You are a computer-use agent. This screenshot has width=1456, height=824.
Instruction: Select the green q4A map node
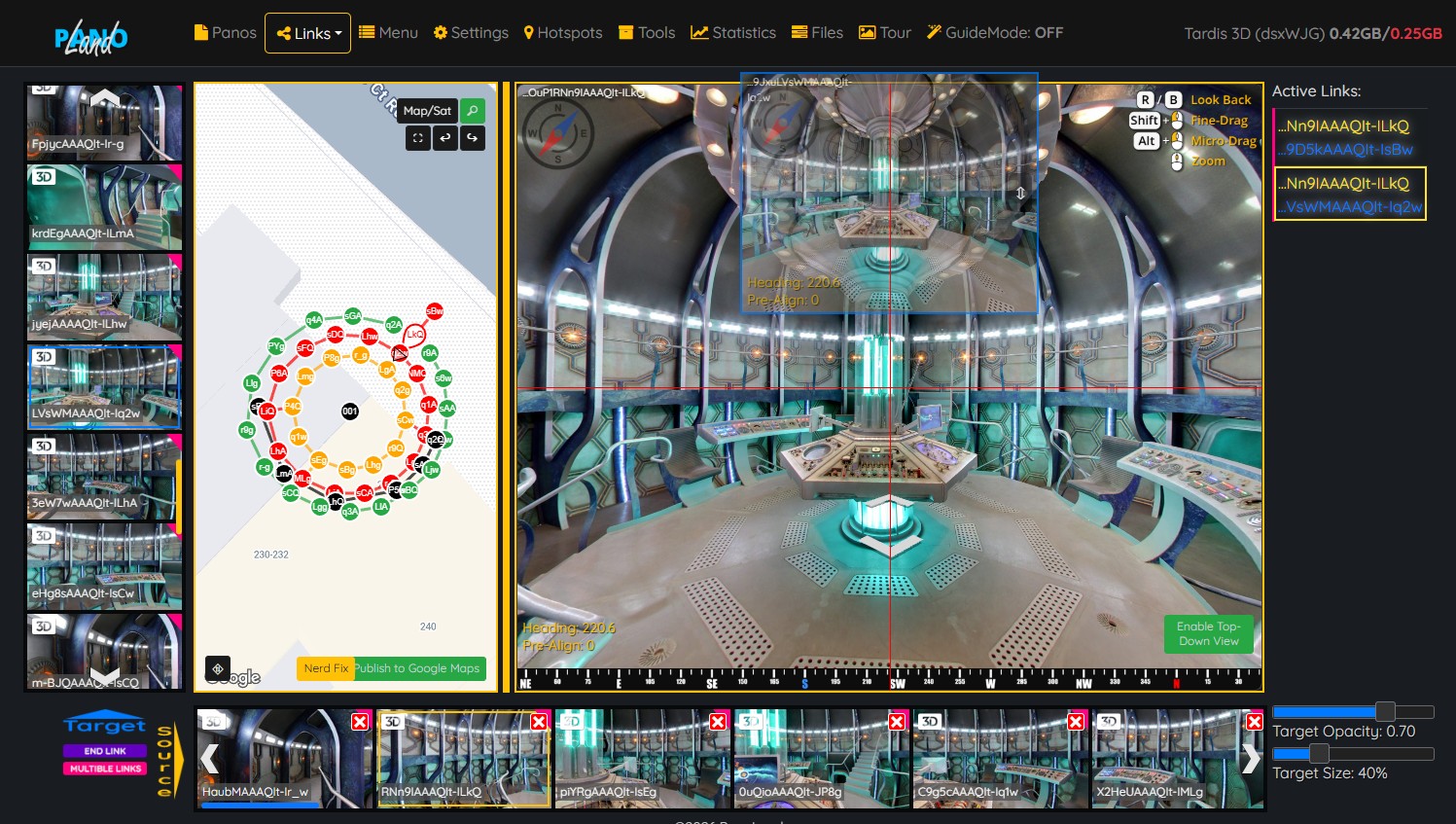[314, 319]
